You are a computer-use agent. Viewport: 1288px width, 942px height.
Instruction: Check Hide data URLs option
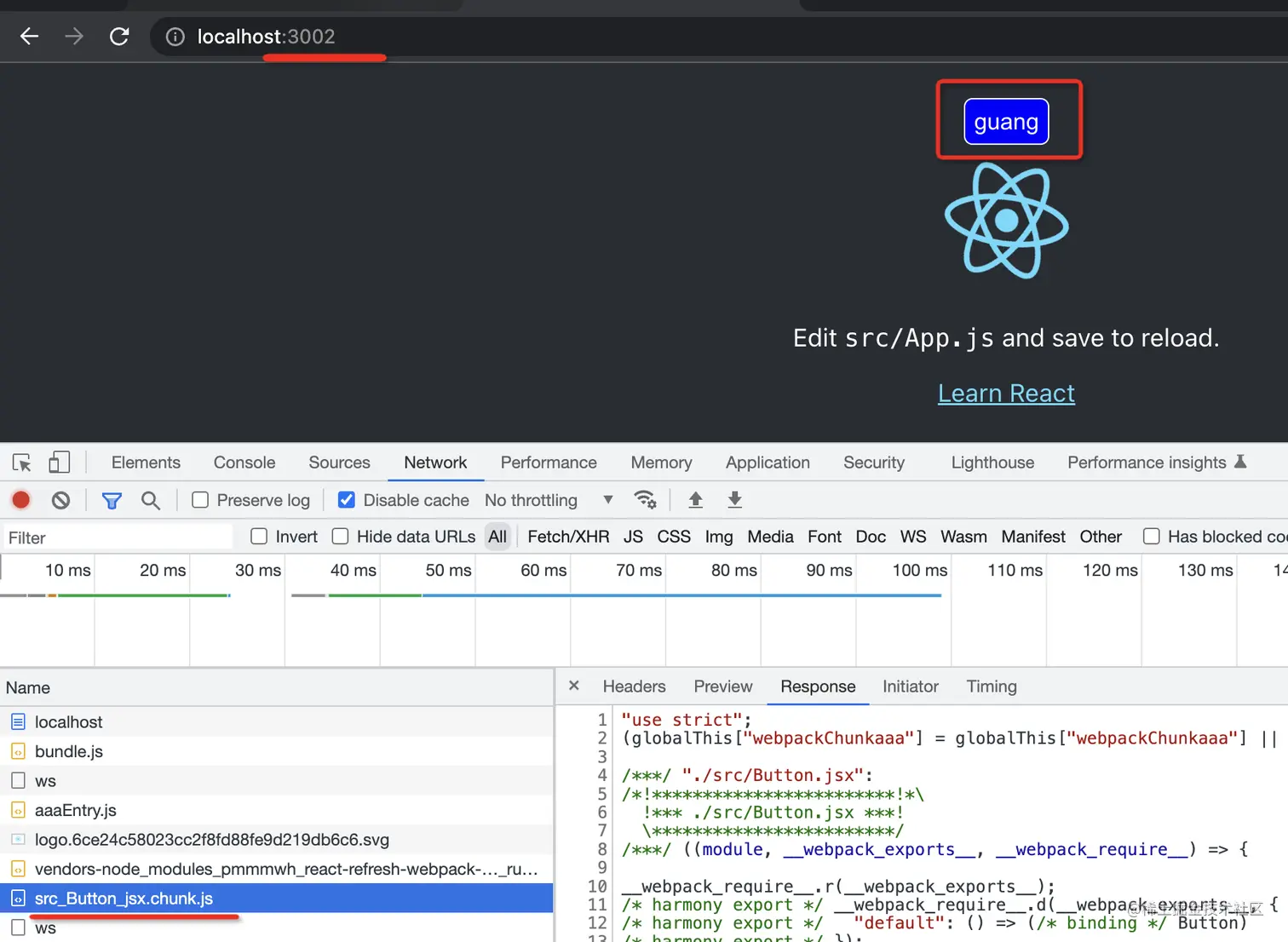[340, 537]
